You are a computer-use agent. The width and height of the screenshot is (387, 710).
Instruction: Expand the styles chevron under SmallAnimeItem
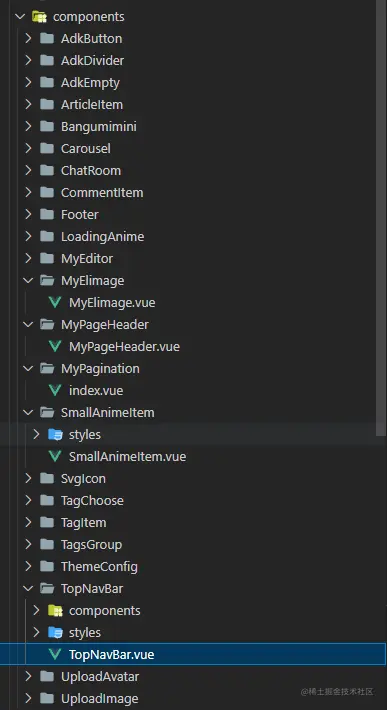[37, 435]
